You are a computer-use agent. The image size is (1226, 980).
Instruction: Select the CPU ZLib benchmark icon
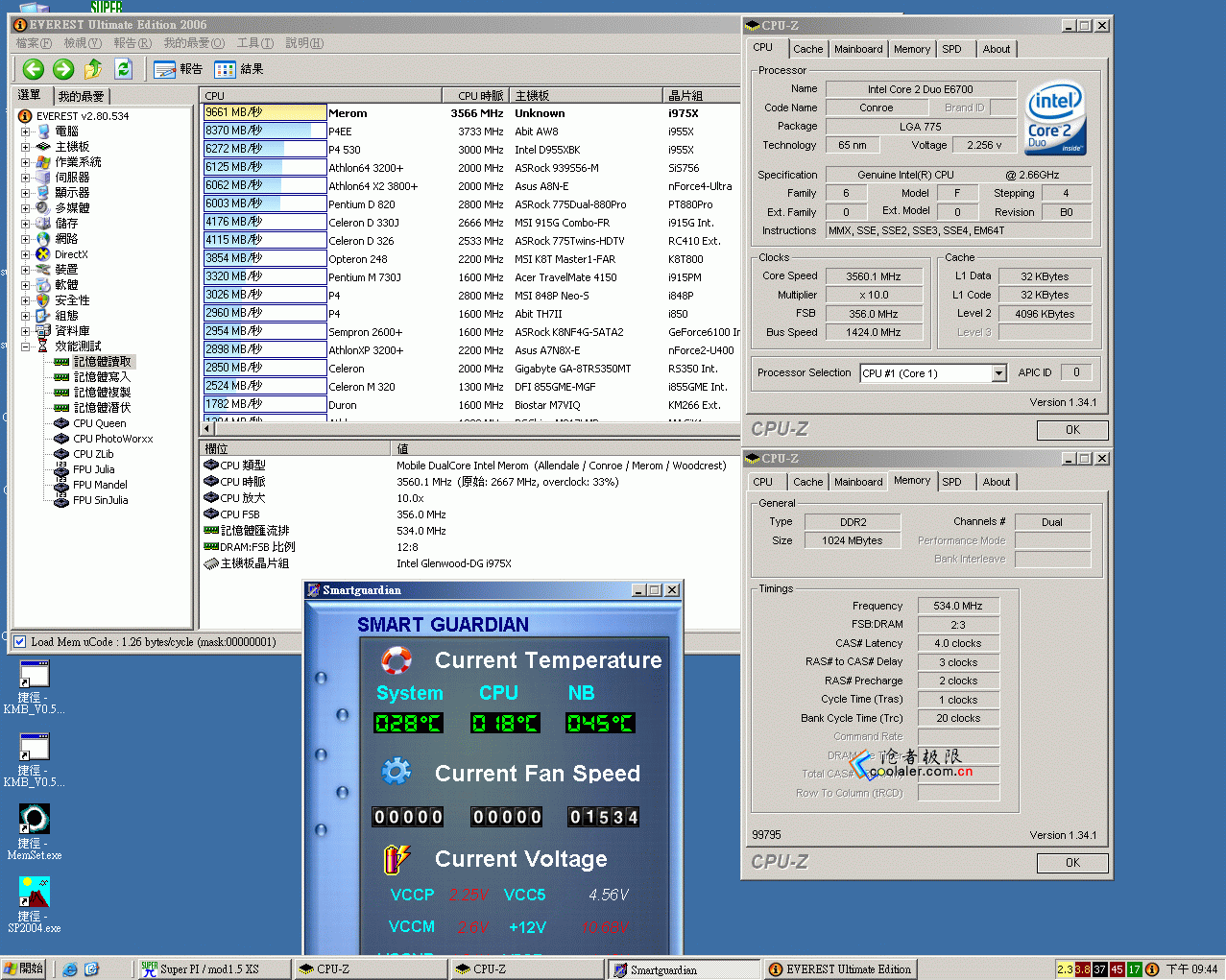[x=61, y=454]
